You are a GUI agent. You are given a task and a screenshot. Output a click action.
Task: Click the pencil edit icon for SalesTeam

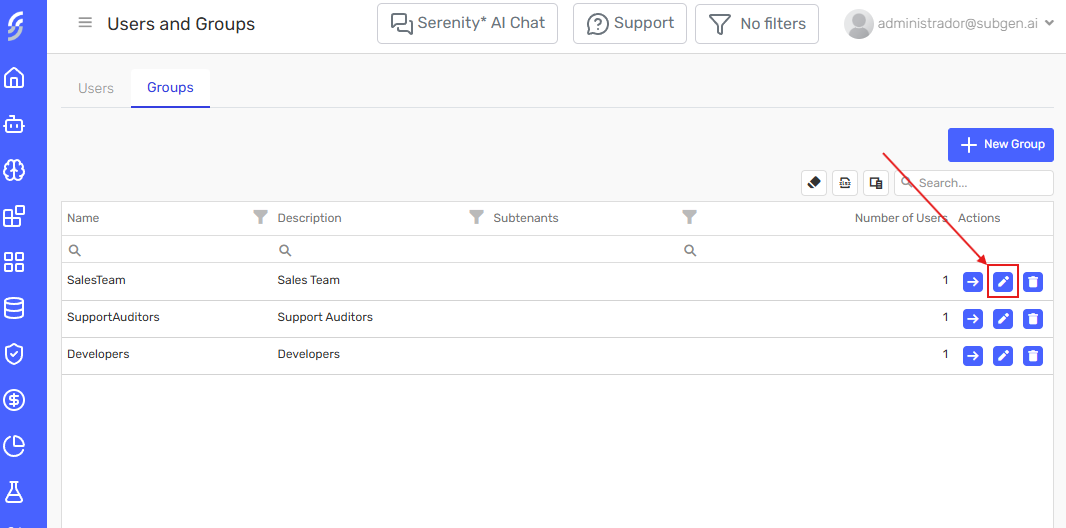1003,282
